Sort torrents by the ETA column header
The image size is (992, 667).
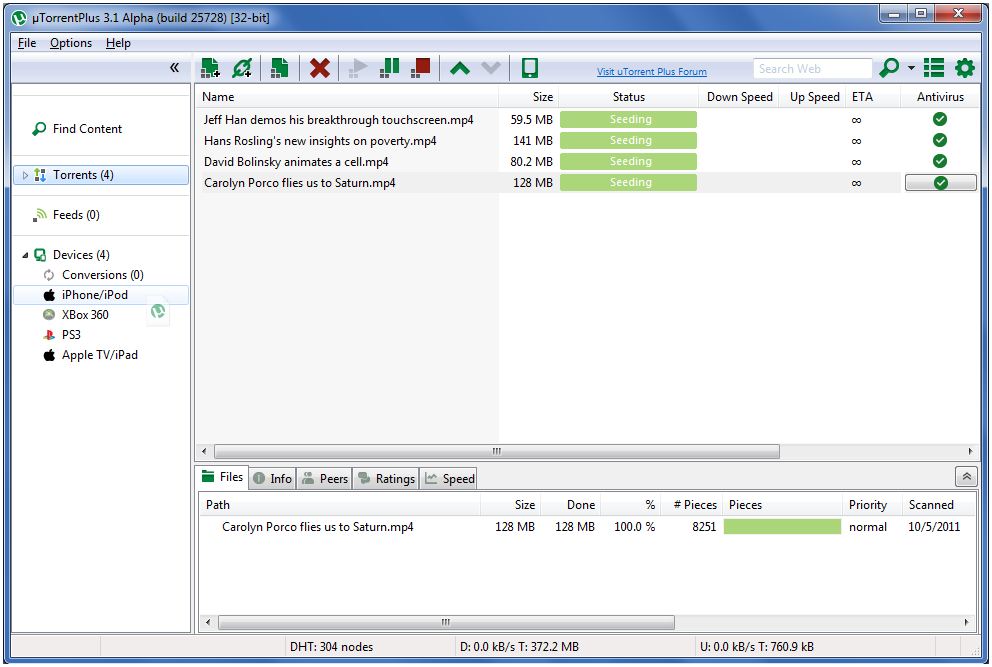click(874, 97)
